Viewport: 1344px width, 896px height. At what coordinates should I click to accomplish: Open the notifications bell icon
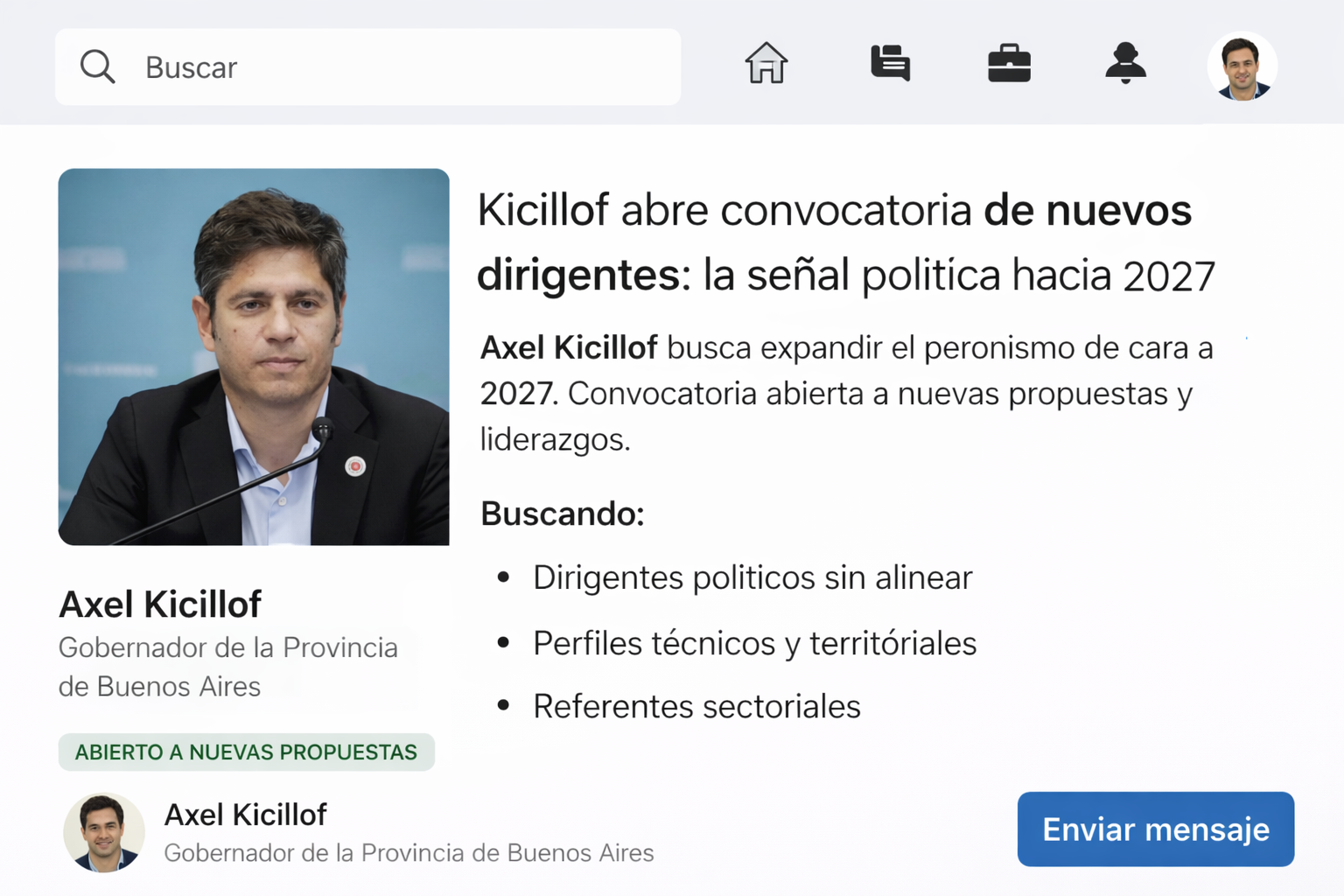1125,64
